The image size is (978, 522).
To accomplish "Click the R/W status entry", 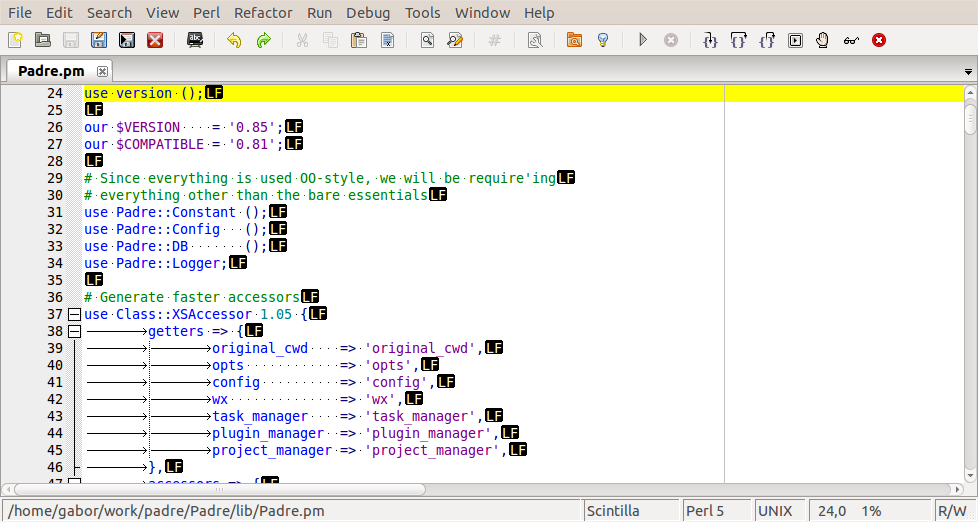I will [952, 511].
